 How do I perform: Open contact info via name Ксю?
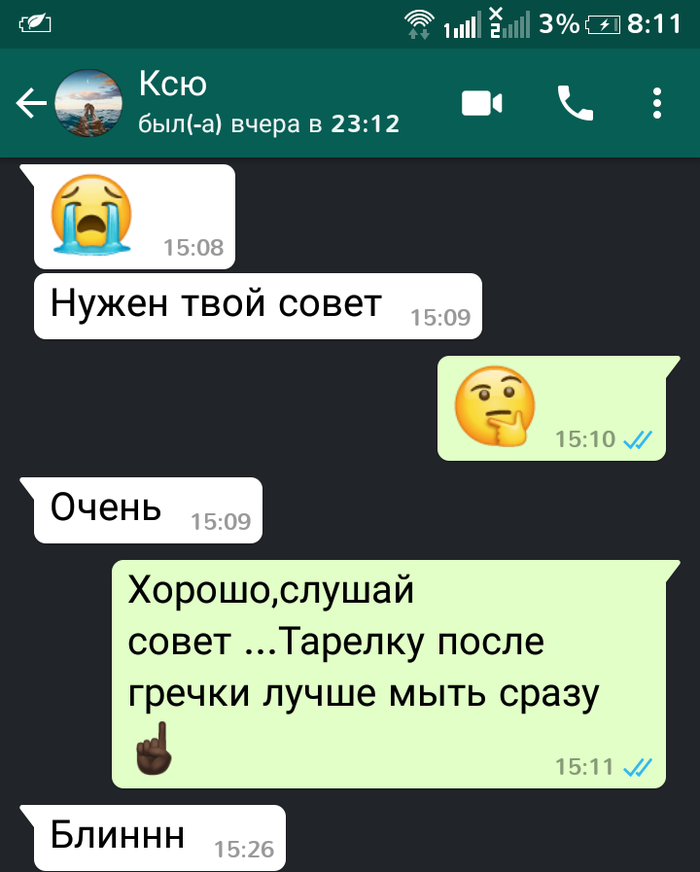click(x=173, y=83)
